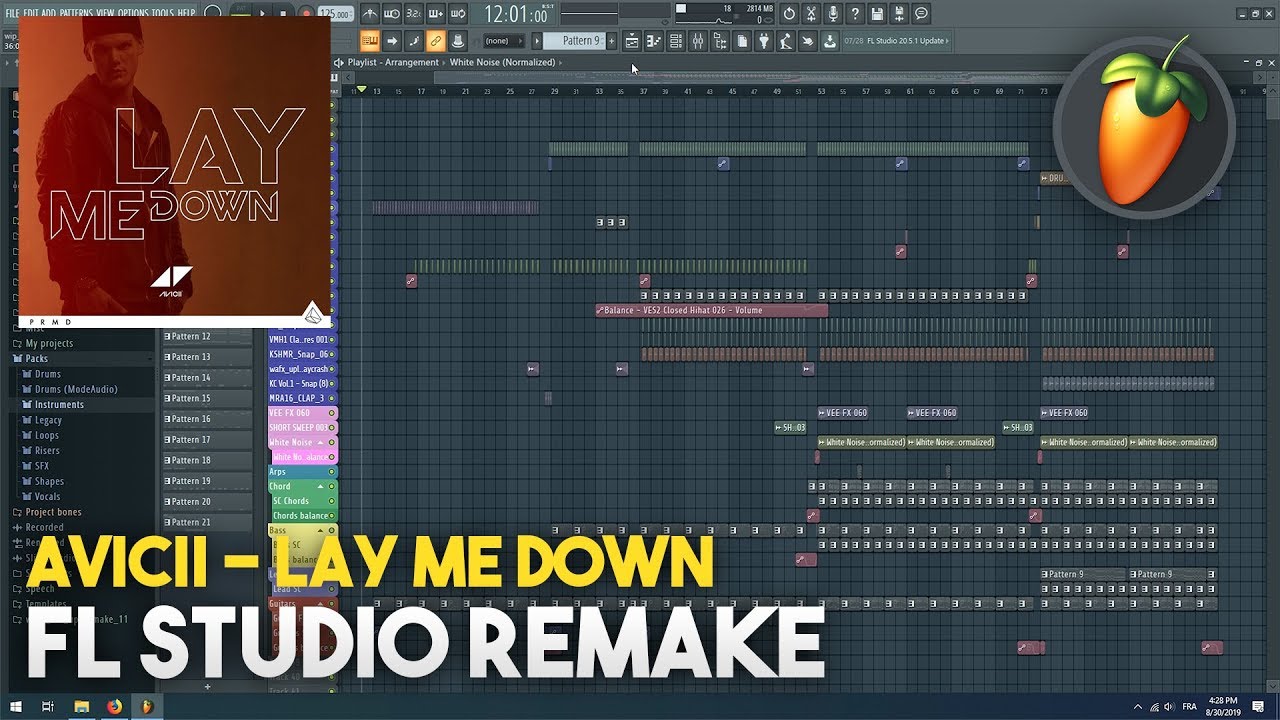
Task: Mute the KSHMR_Snap_06 track
Action: [332, 354]
